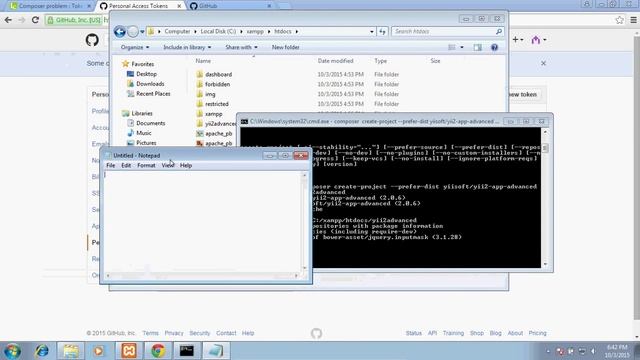Open Internet Explorer from the taskbar

42,351
